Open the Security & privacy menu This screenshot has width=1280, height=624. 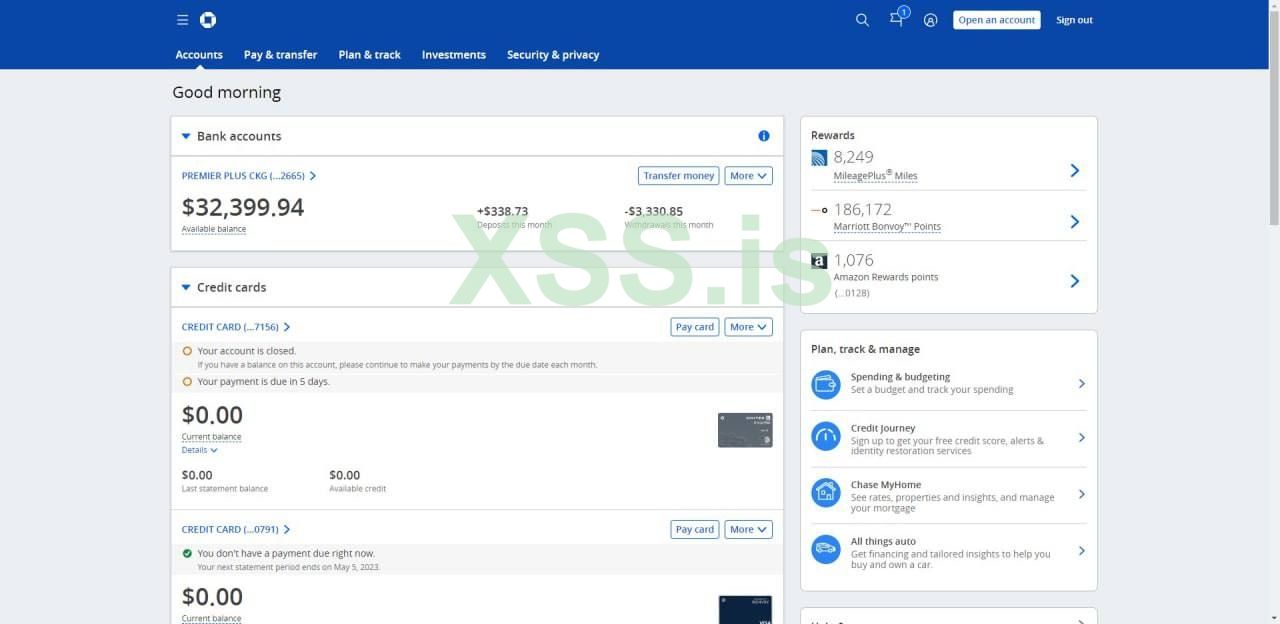[553, 55]
